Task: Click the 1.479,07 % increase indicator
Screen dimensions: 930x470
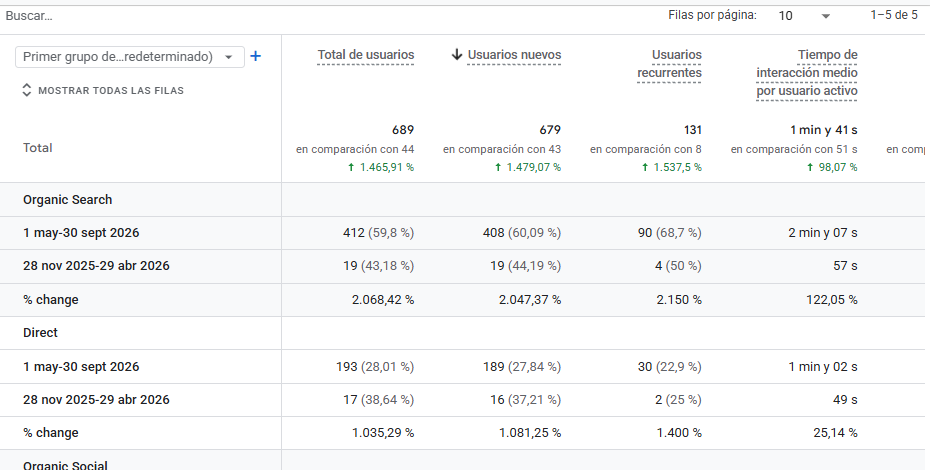Action: tap(528, 167)
